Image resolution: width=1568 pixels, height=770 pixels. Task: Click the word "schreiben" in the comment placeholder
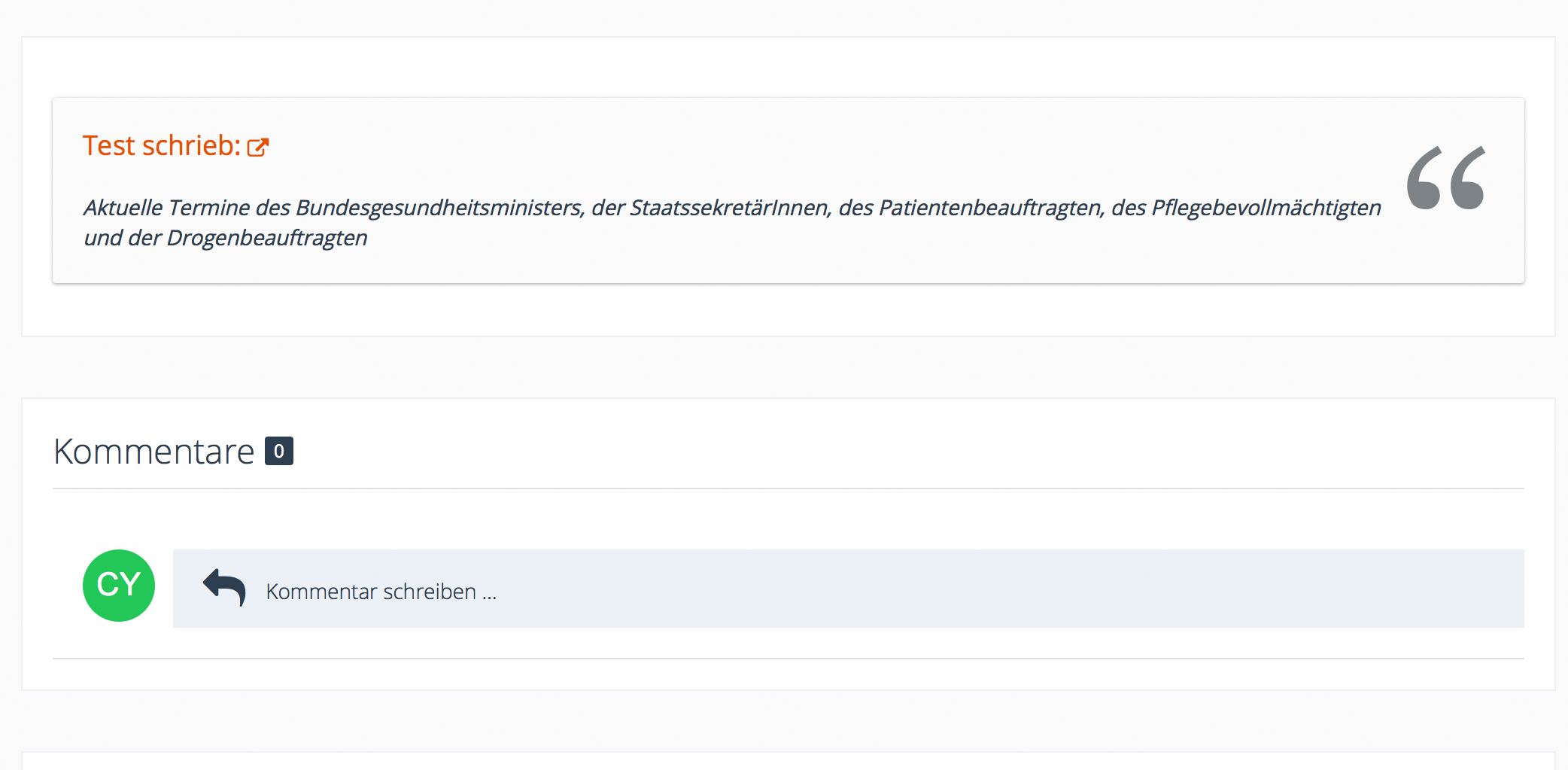pyautogui.click(x=429, y=592)
